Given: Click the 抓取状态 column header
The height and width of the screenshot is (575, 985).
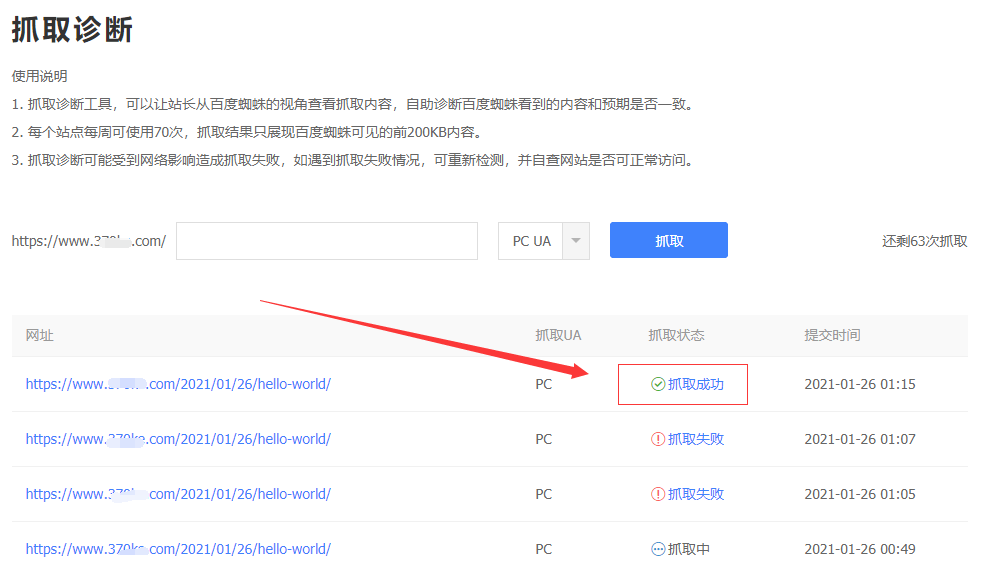Looking at the screenshot, I should 676,335.
